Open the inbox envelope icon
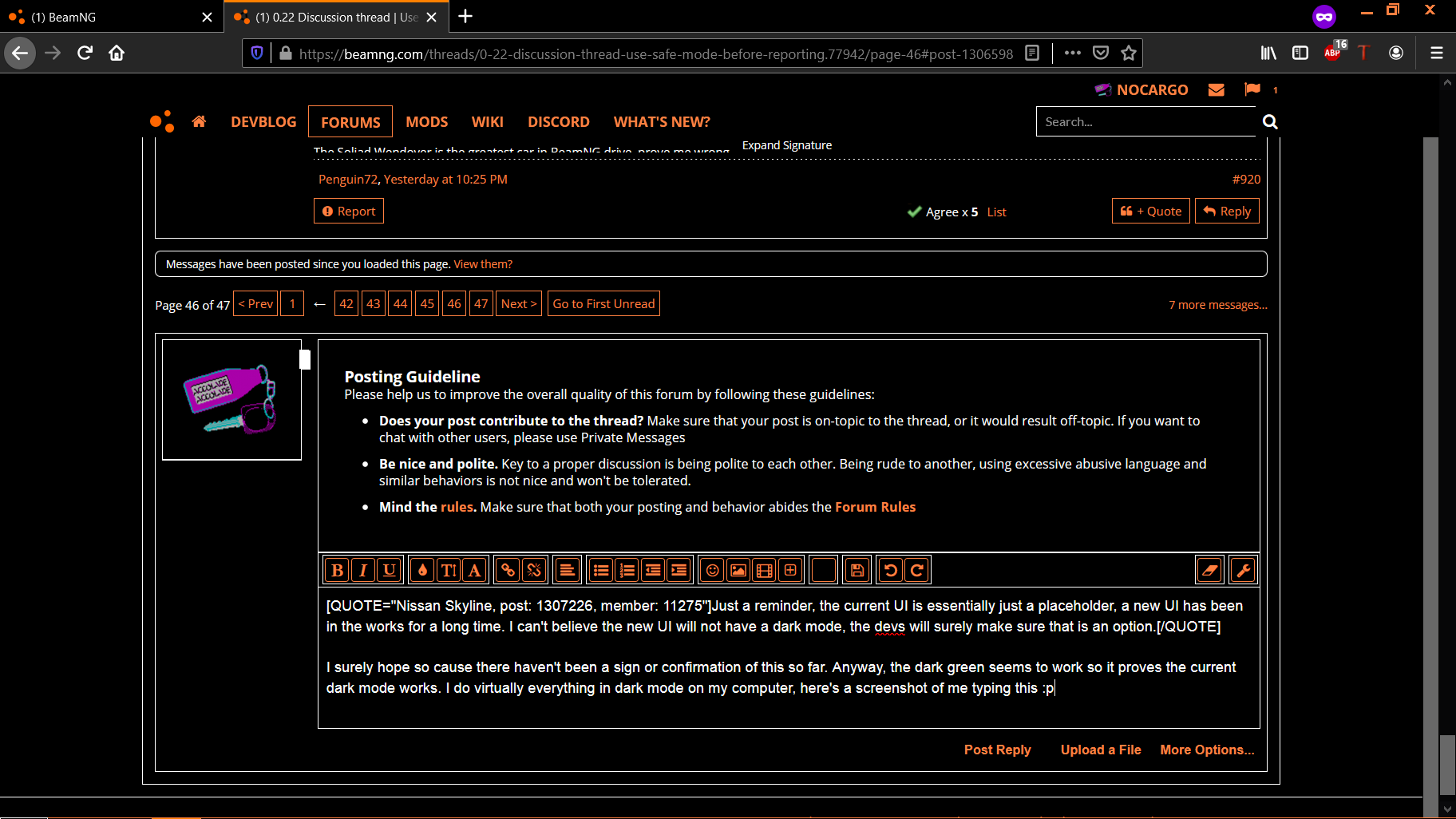The image size is (1456, 819). coord(1217,89)
